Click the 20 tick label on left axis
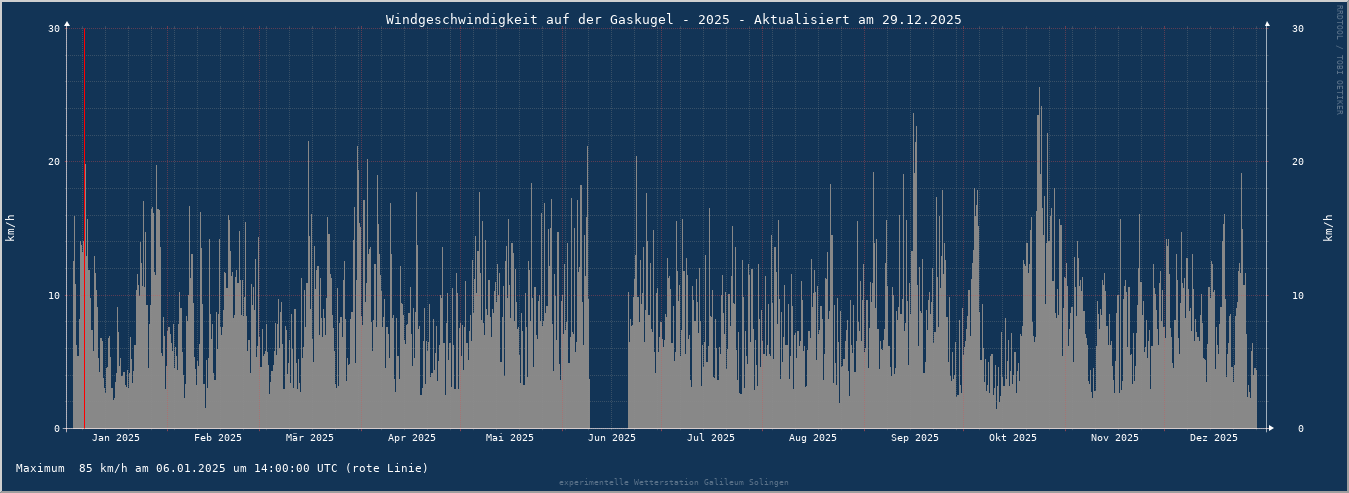The width and height of the screenshot is (1349, 493). pos(54,162)
